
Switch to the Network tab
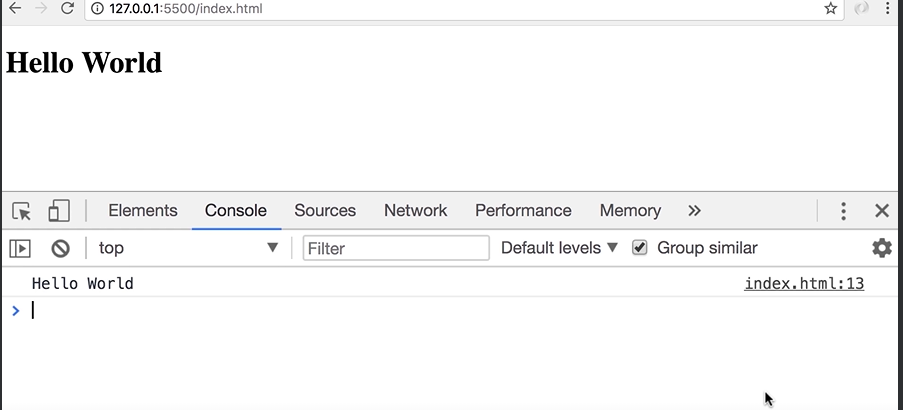(415, 211)
